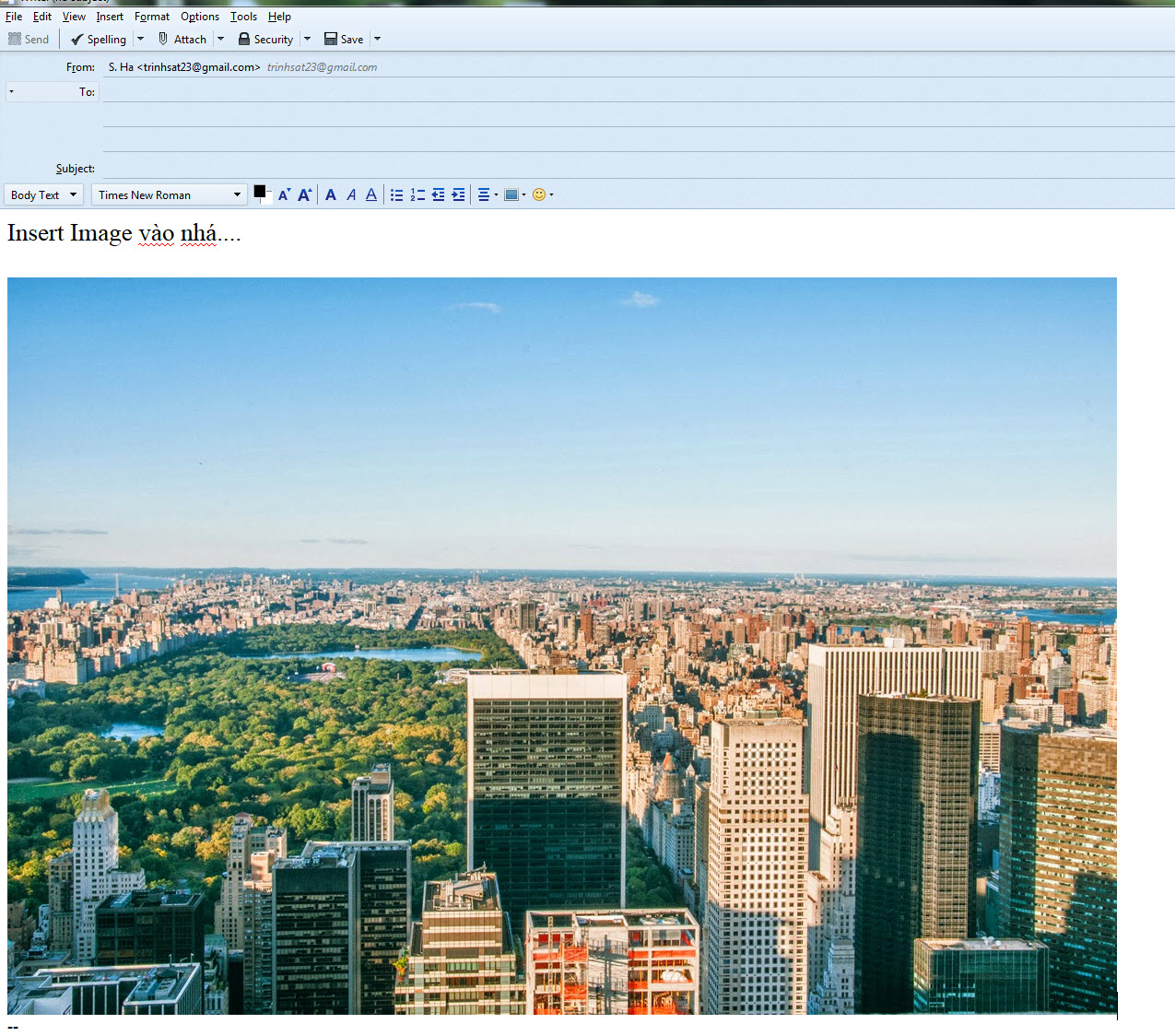Image resolution: width=1175 pixels, height=1036 pixels.
Task: Save the message draft
Action: pos(344,39)
